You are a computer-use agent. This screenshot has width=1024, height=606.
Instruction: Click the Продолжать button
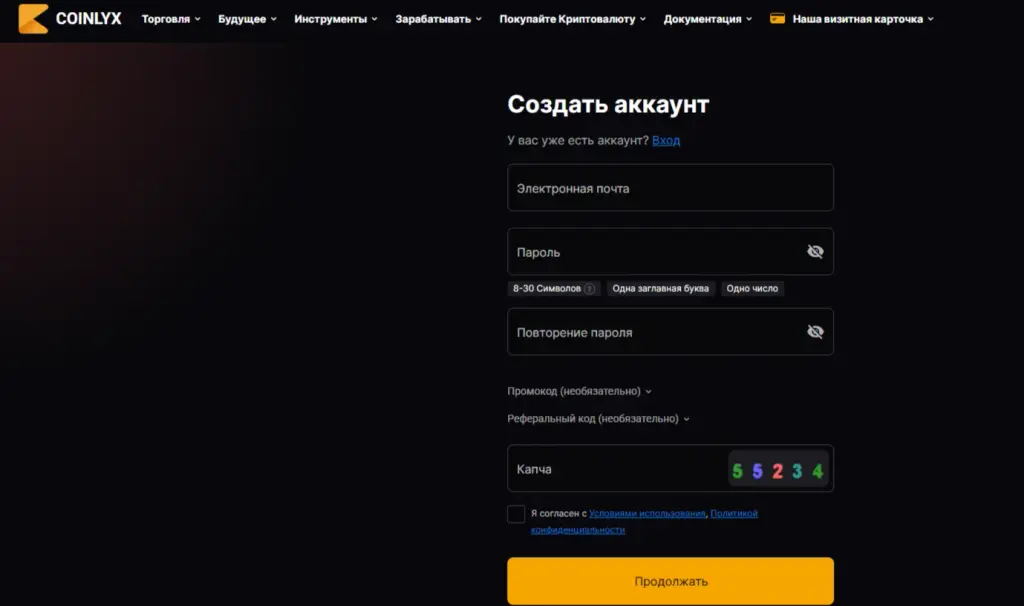tap(671, 581)
